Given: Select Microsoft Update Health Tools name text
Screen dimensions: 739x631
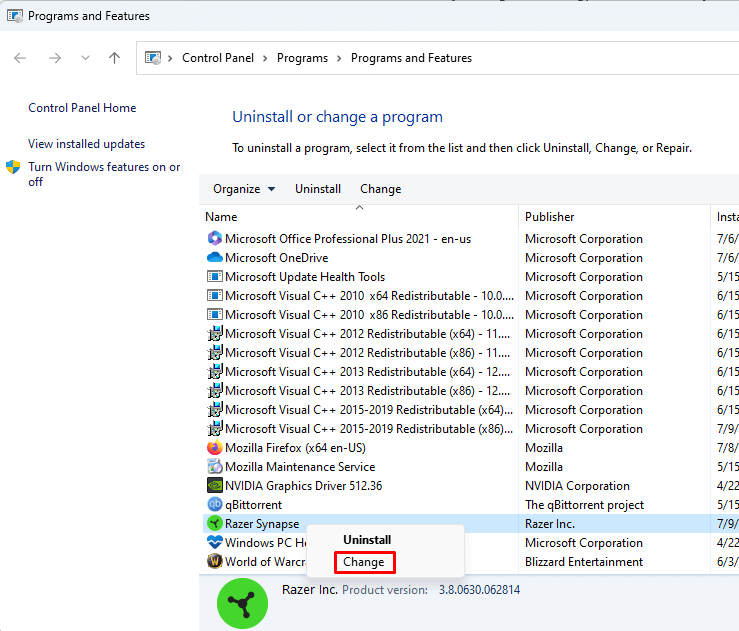Looking at the screenshot, I should click(305, 277).
